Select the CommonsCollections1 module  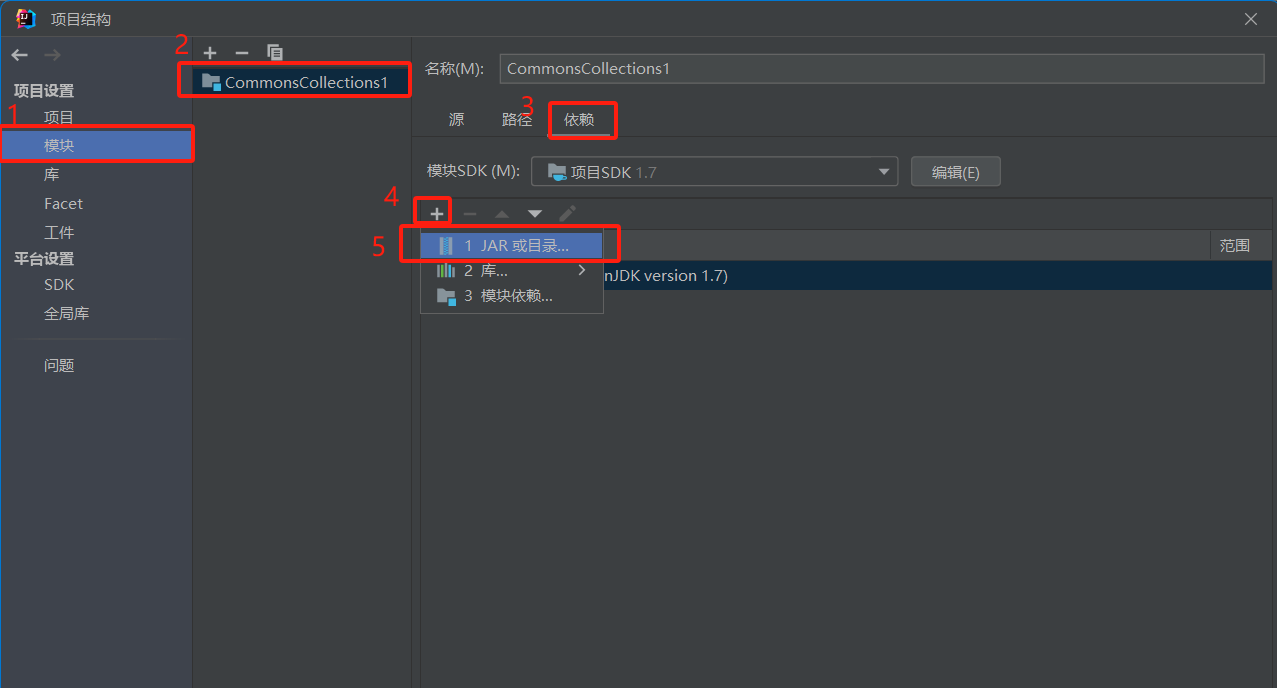(301, 82)
